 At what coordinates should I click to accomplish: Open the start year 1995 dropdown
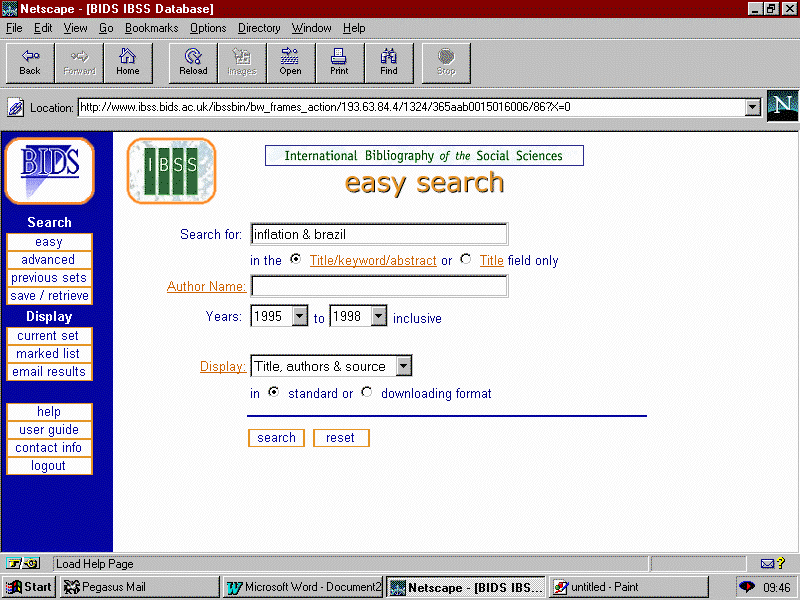(x=300, y=316)
